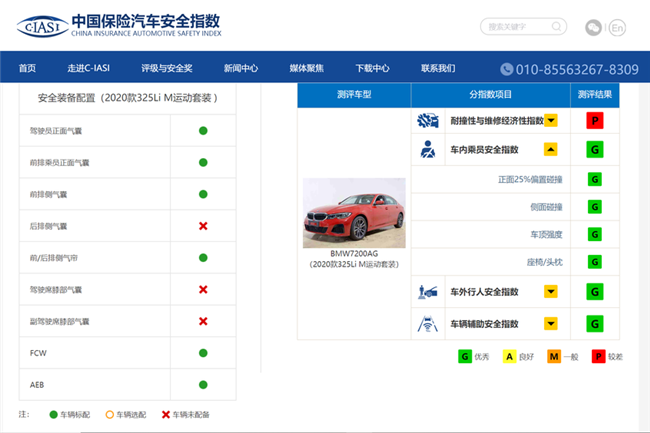Open the WeChat icon
The width and height of the screenshot is (650, 433).
click(593, 28)
